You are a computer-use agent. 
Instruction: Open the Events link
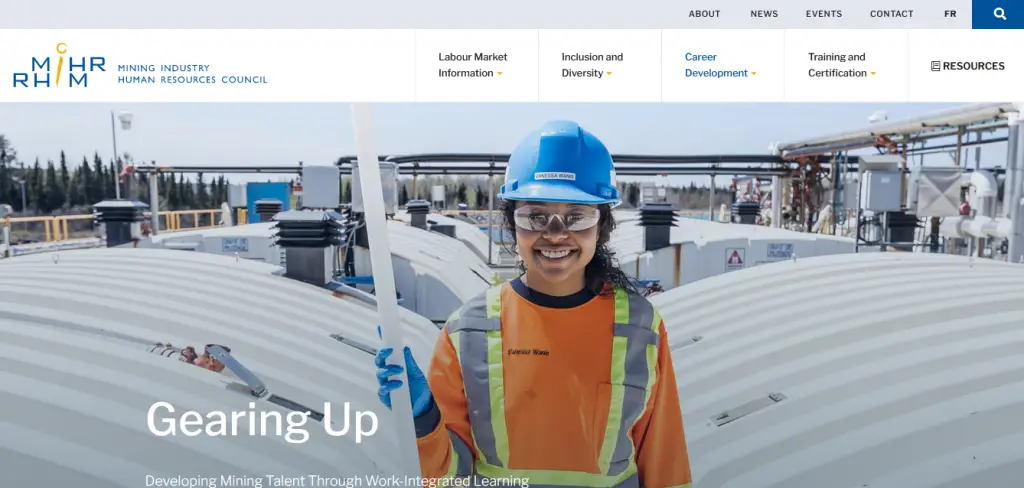[824, 14]
